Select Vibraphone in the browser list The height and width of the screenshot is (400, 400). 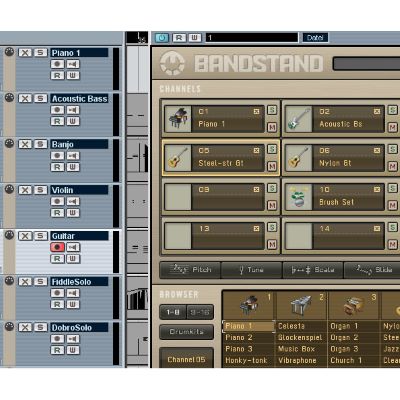tap(297, 360)
